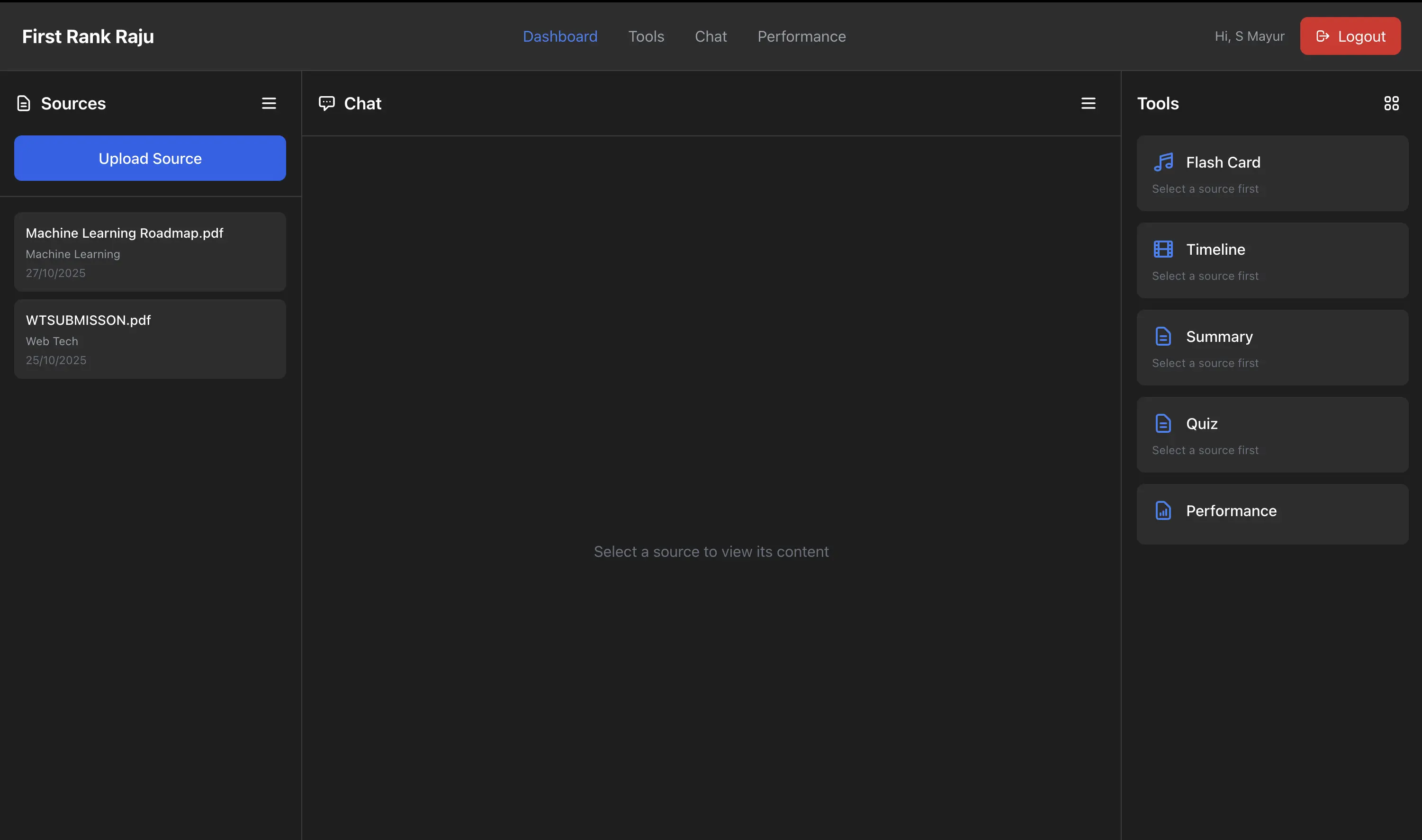Toggle the Chat panel hamburger menu
The width and height of the screenshot is (1422, 840).
[x=1088, y=104]
